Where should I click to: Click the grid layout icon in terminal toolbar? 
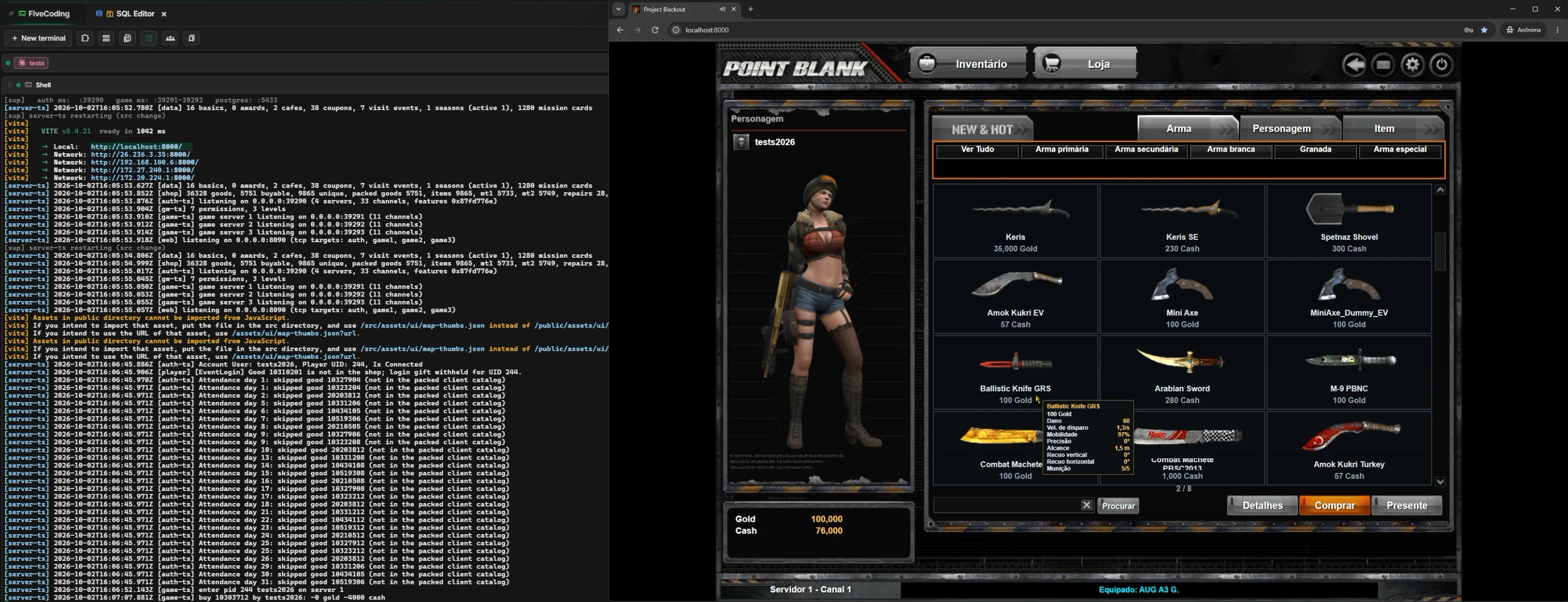(x=107, y=38)
